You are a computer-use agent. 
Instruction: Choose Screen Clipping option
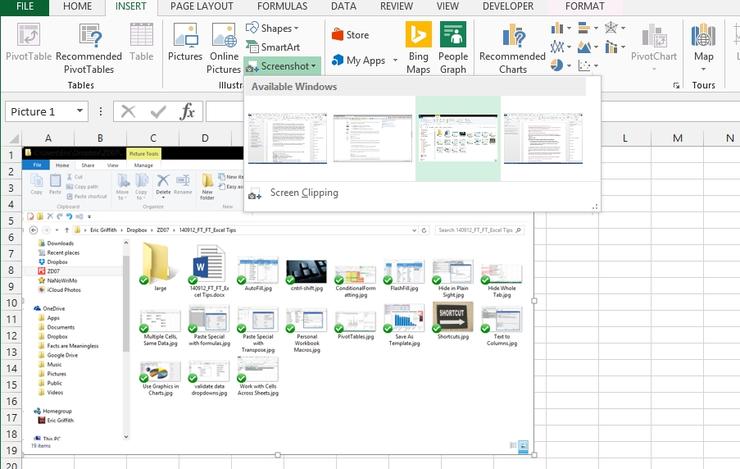click(x=304, y=193)
